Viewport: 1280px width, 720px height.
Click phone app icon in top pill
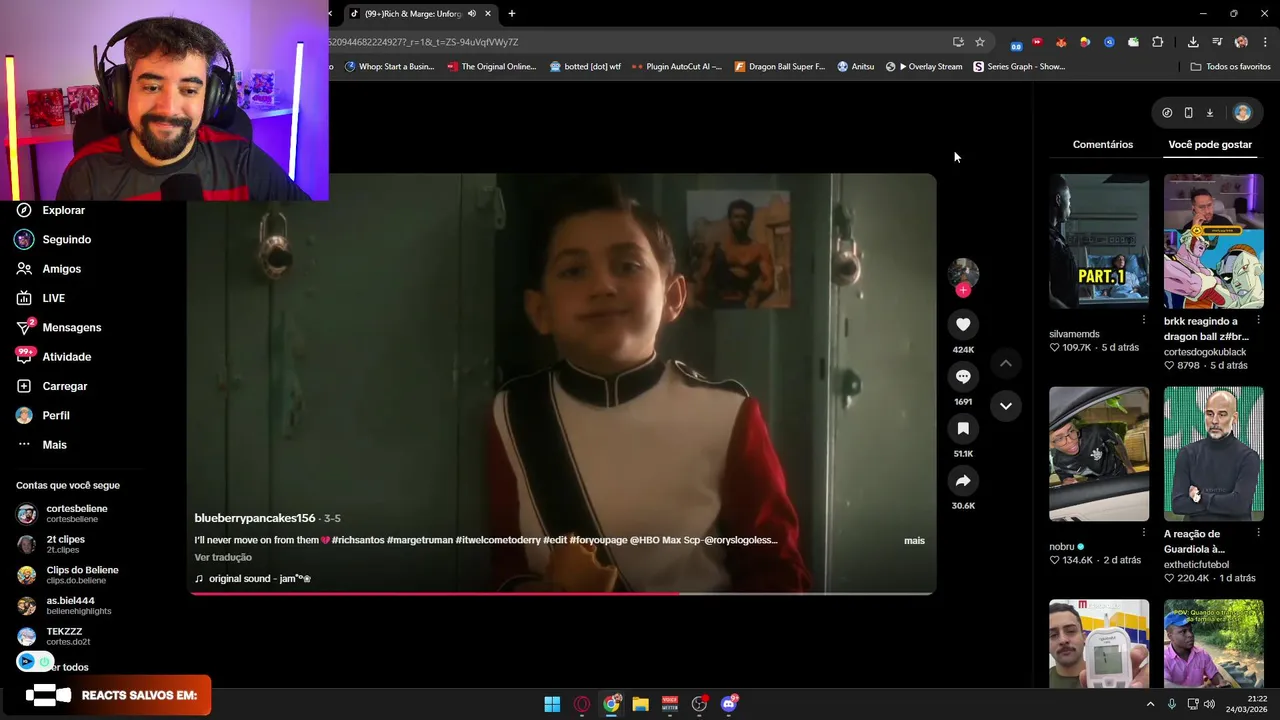(x=1188, y=113)
